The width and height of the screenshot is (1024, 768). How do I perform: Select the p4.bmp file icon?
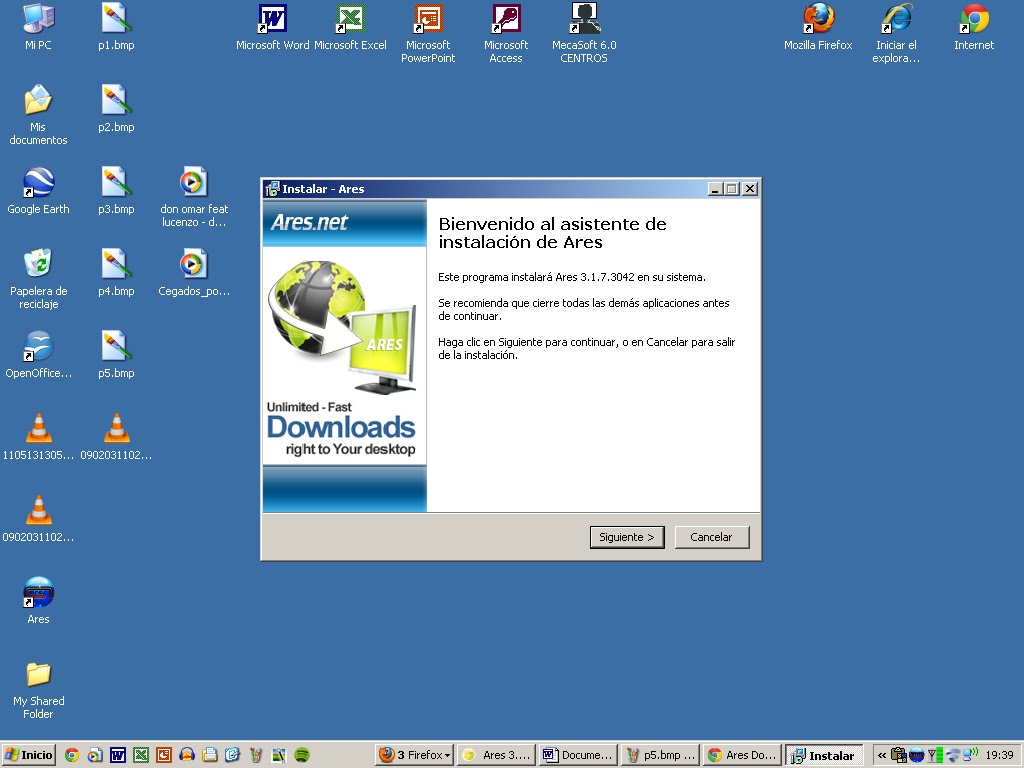116,273
